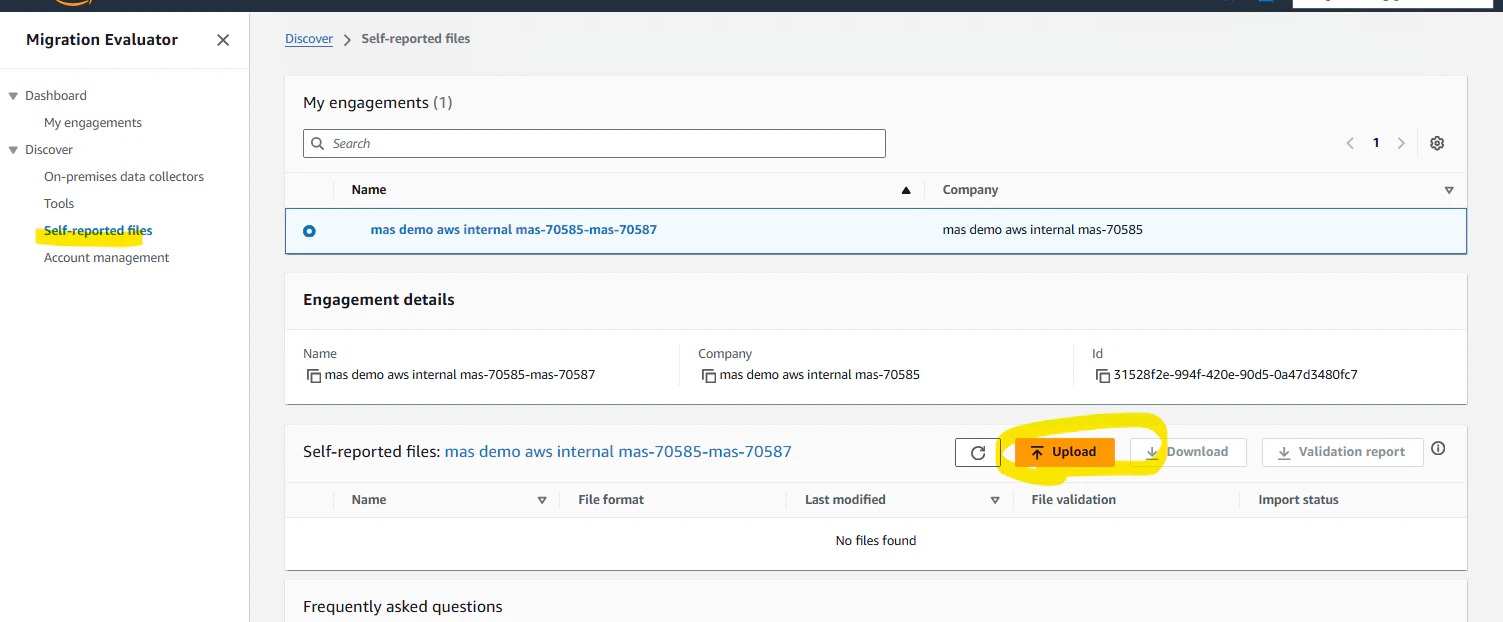
Task: Go to next engagements page arrow
Action: click(1401, 143)
